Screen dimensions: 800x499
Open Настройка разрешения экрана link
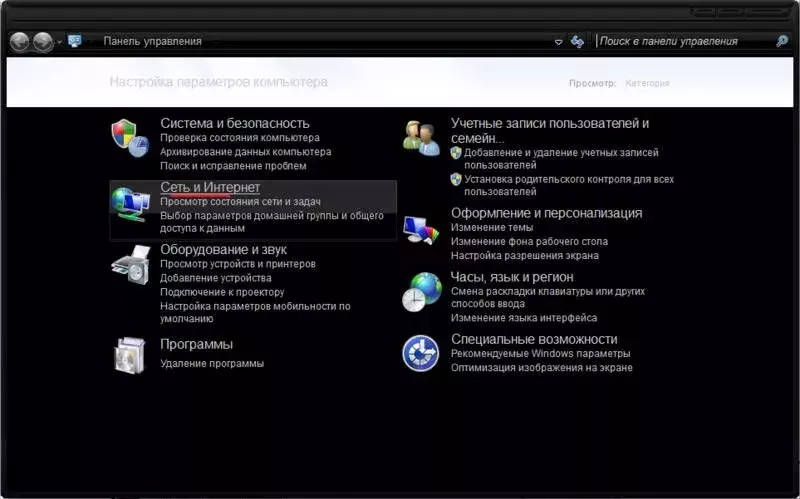tap(524, 256)
